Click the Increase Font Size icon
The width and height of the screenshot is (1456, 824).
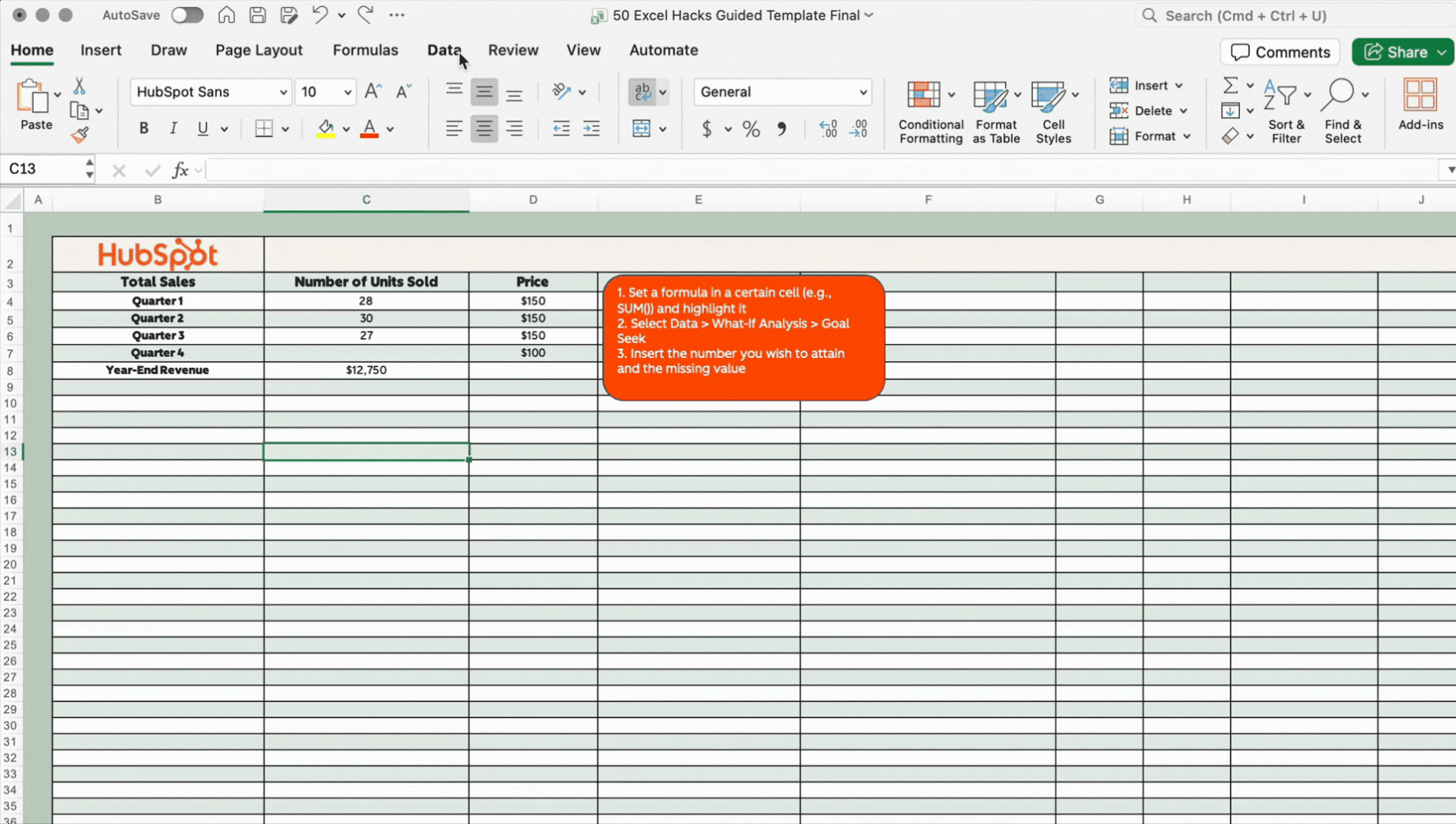373,92
